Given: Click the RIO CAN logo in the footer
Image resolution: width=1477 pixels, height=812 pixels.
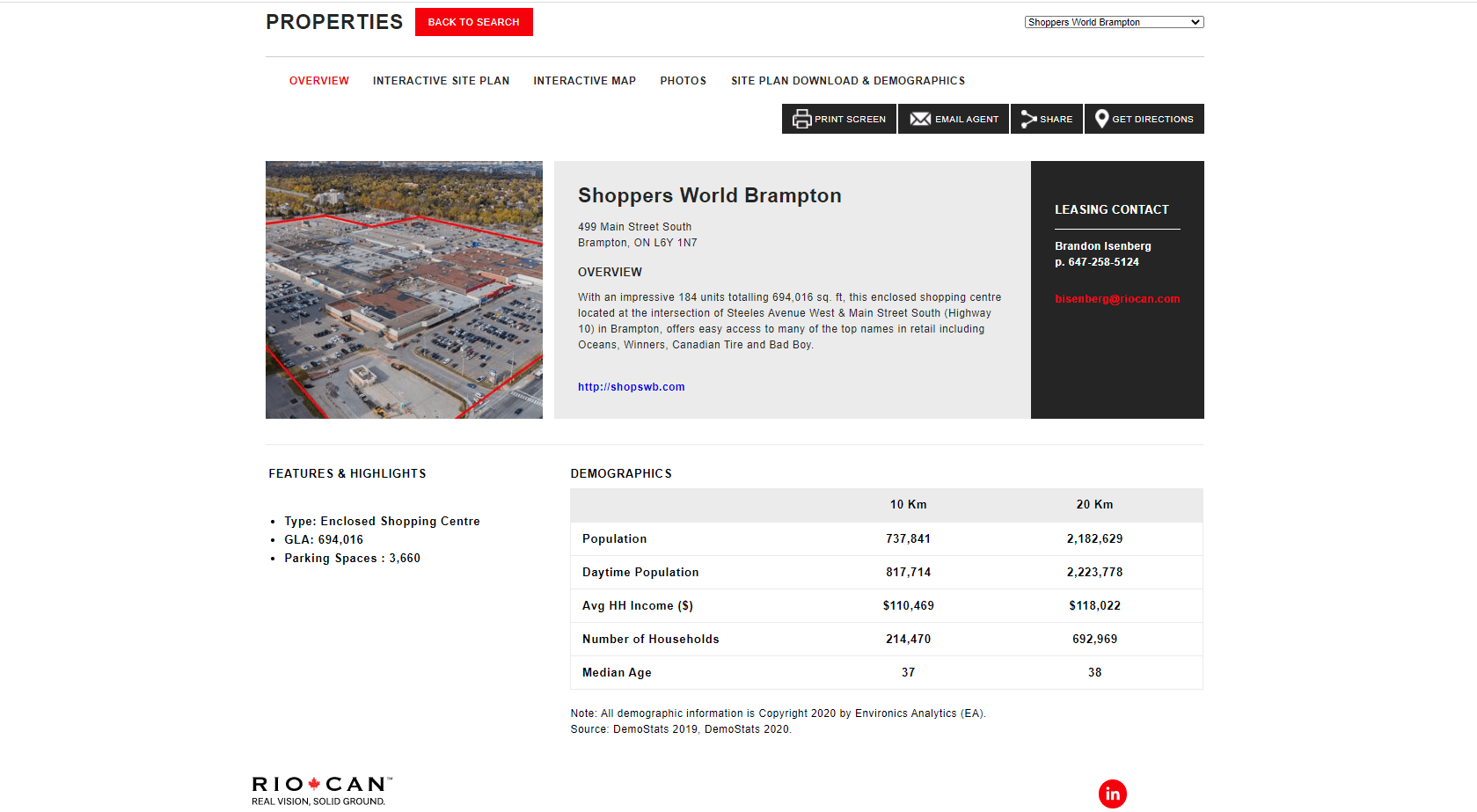Looking at the screenshot, I should pyautogui.click(x=320, y=788).
